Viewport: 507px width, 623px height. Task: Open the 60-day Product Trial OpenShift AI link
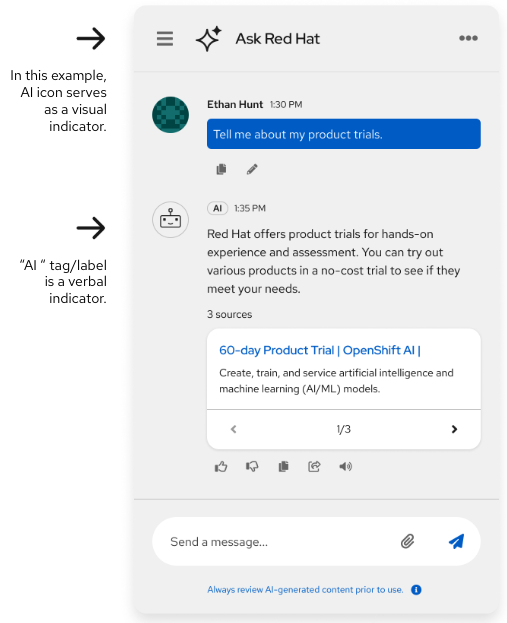(320, 350)
